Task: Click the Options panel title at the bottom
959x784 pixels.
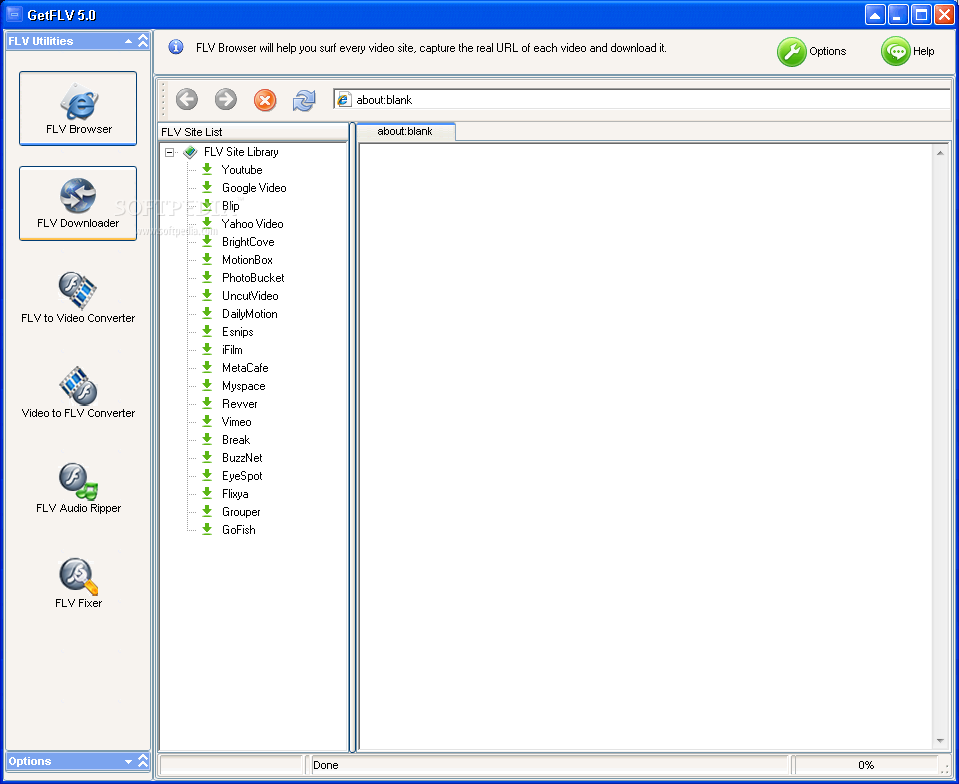Action: point(29,761)
